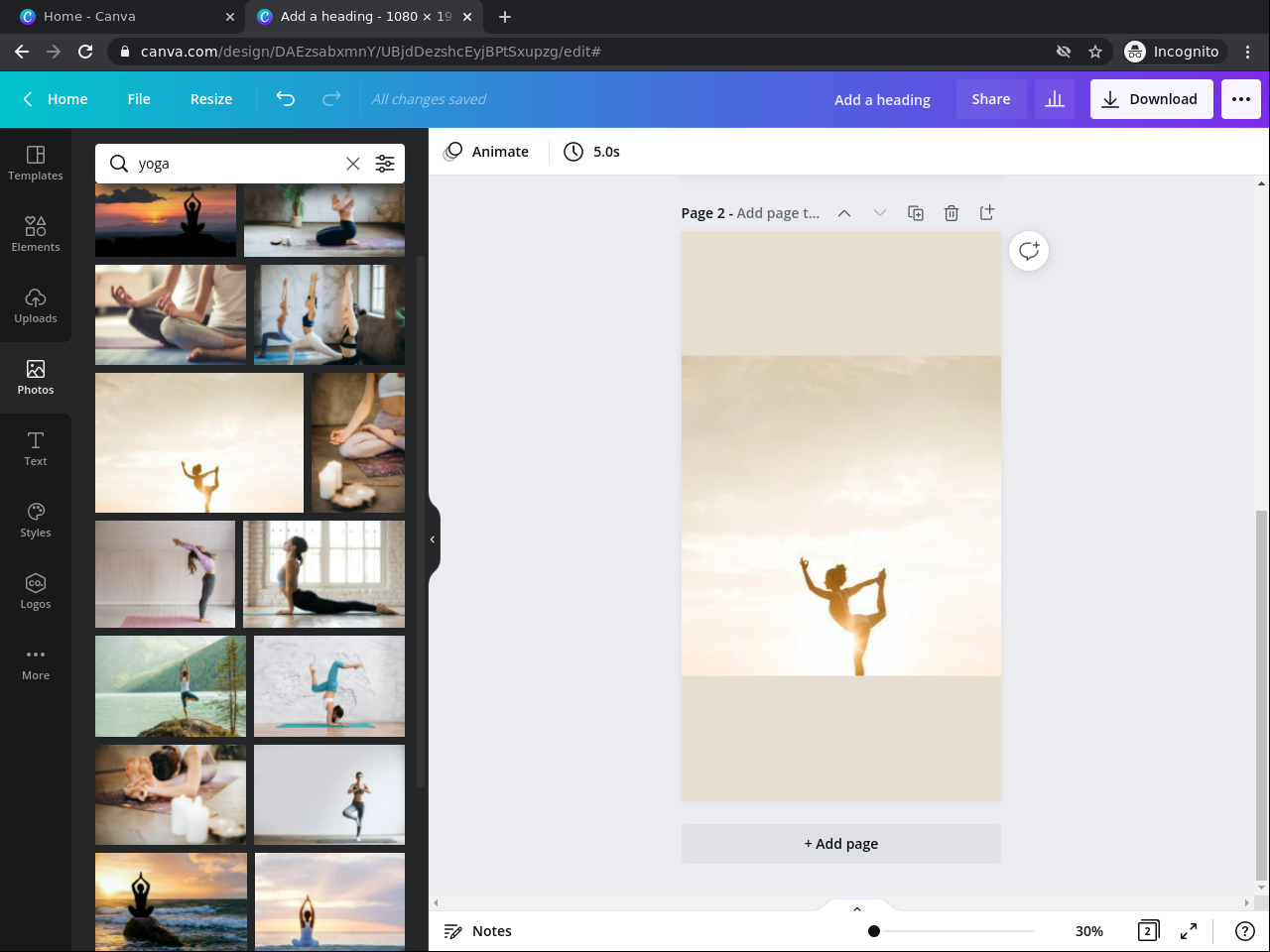Screen dimensions: 1270x952
Task: Open the insights bar chart icon
Action: coord(1055,99)
